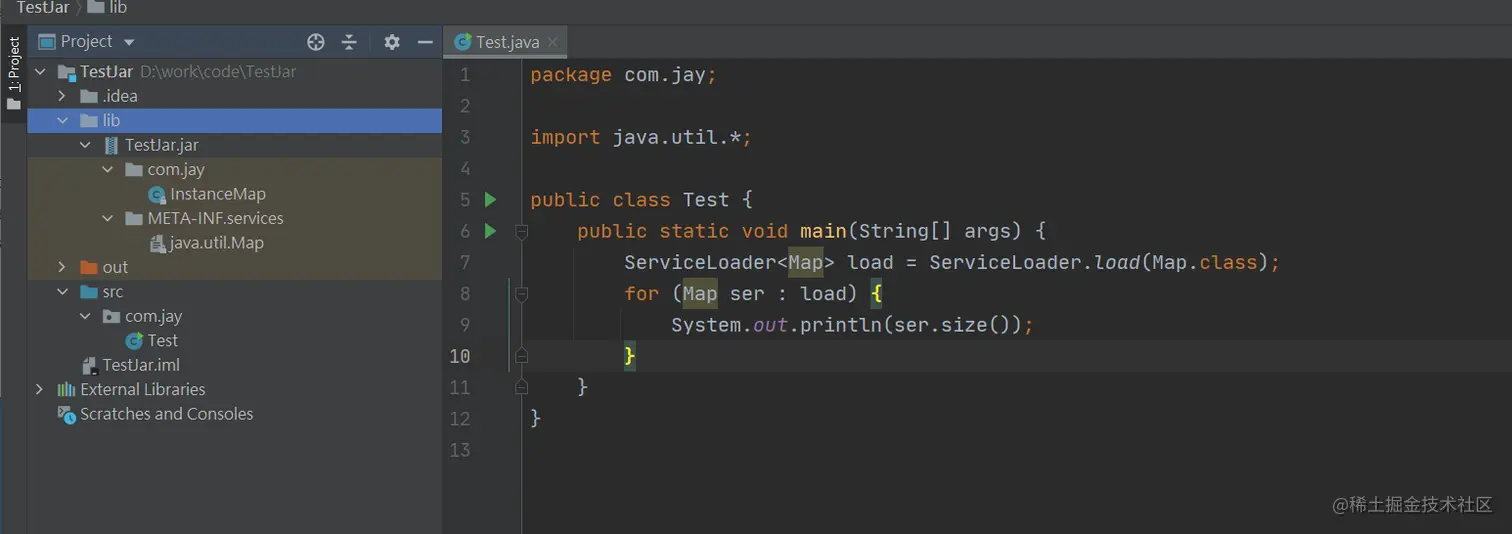Collapse META-INF.services folder
The height and width of the screenshot is (534, 1512).
pyautogui.click(x=108, y=218)
